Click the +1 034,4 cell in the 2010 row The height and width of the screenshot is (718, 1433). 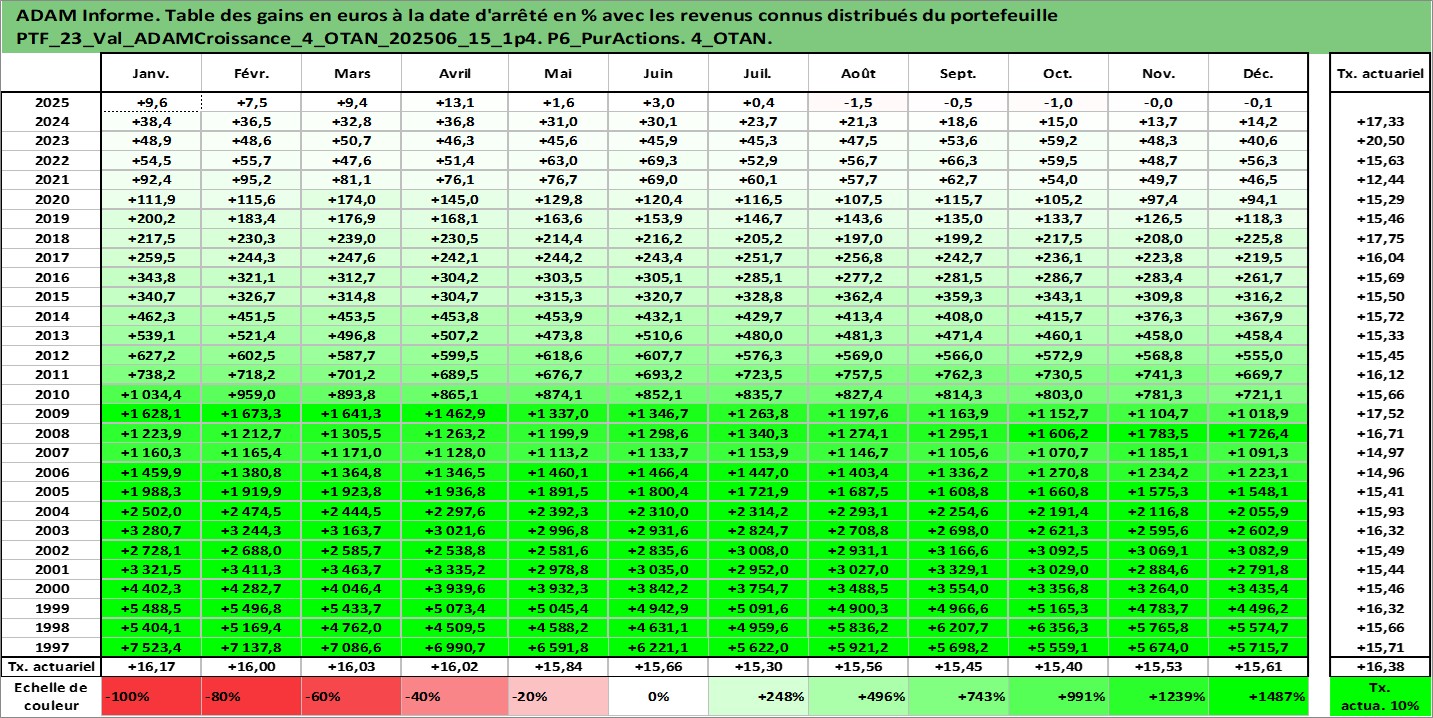[152, 394]
